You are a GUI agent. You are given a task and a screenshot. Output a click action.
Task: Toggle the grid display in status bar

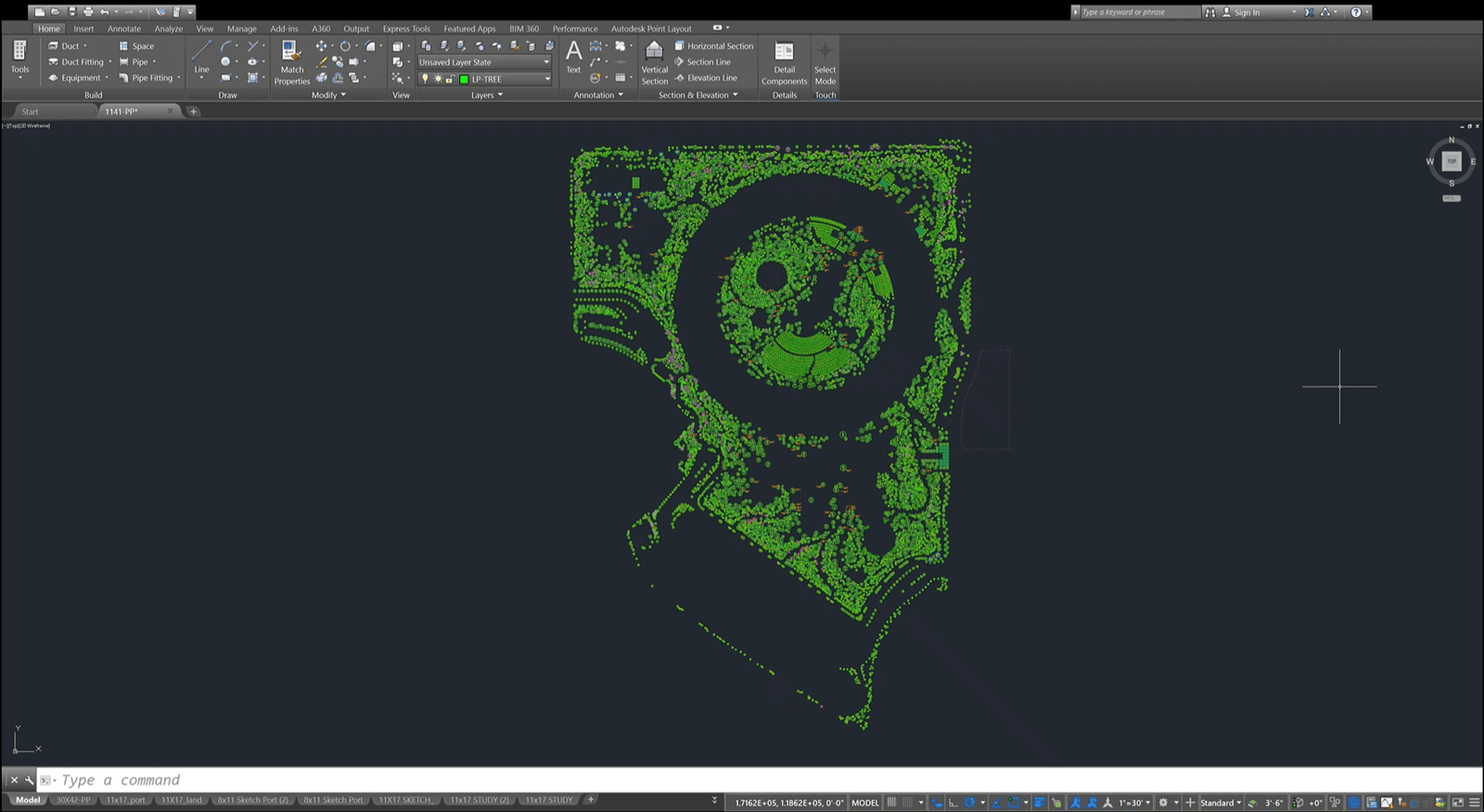891,803
